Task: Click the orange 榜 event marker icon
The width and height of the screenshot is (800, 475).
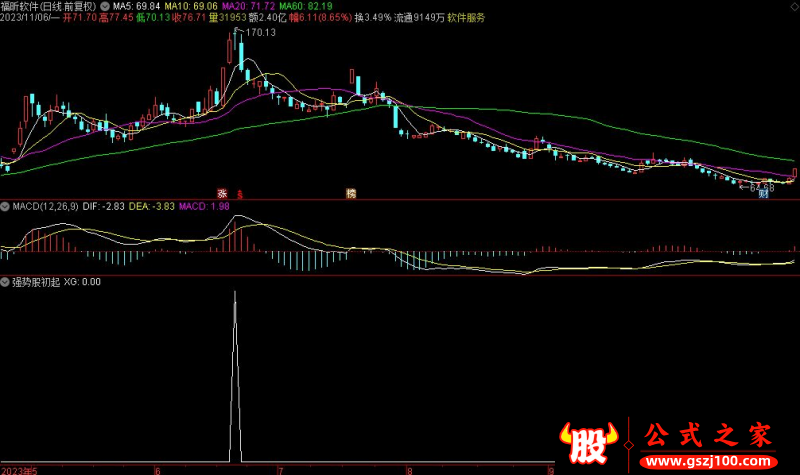Action: (x=351, y=193)
